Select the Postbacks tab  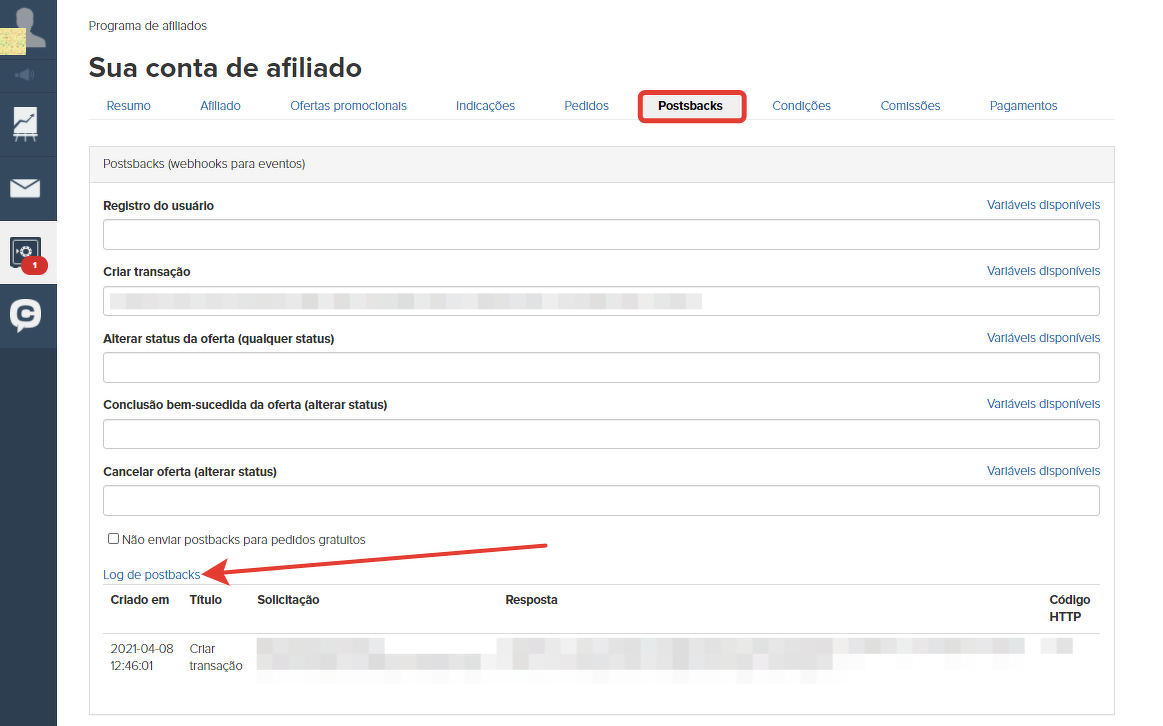690,106
